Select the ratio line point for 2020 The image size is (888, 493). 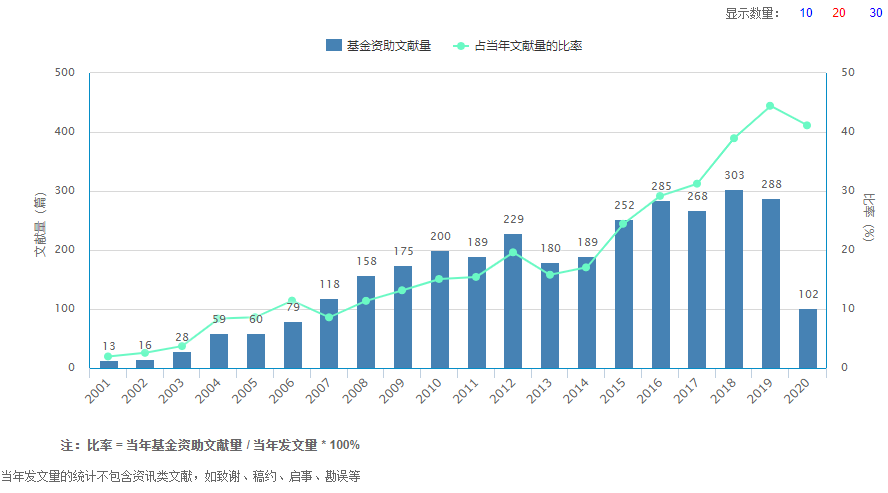pos(807,126)
